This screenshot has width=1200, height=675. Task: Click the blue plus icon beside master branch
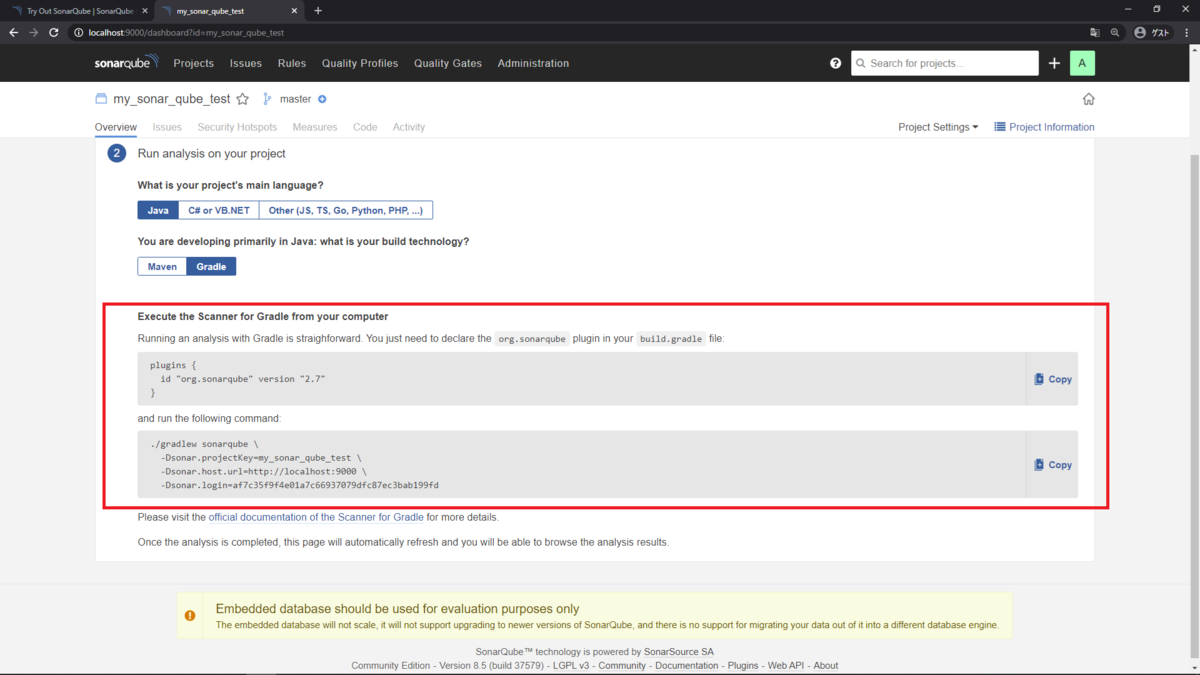pyautogui.click(x=322, y=99)
